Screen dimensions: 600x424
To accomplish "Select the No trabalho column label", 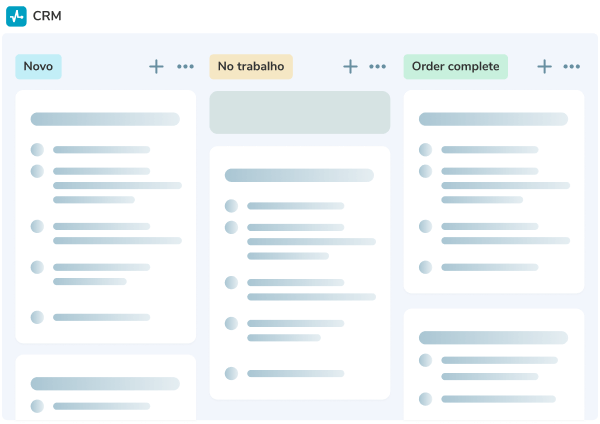I will 251,67.
